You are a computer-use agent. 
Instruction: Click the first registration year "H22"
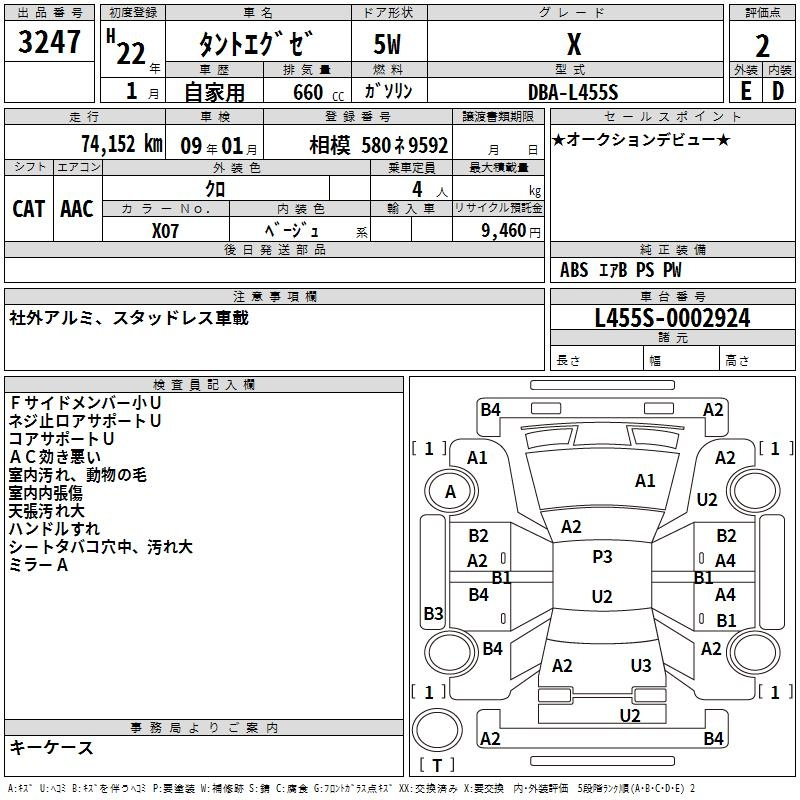(127, 47)
